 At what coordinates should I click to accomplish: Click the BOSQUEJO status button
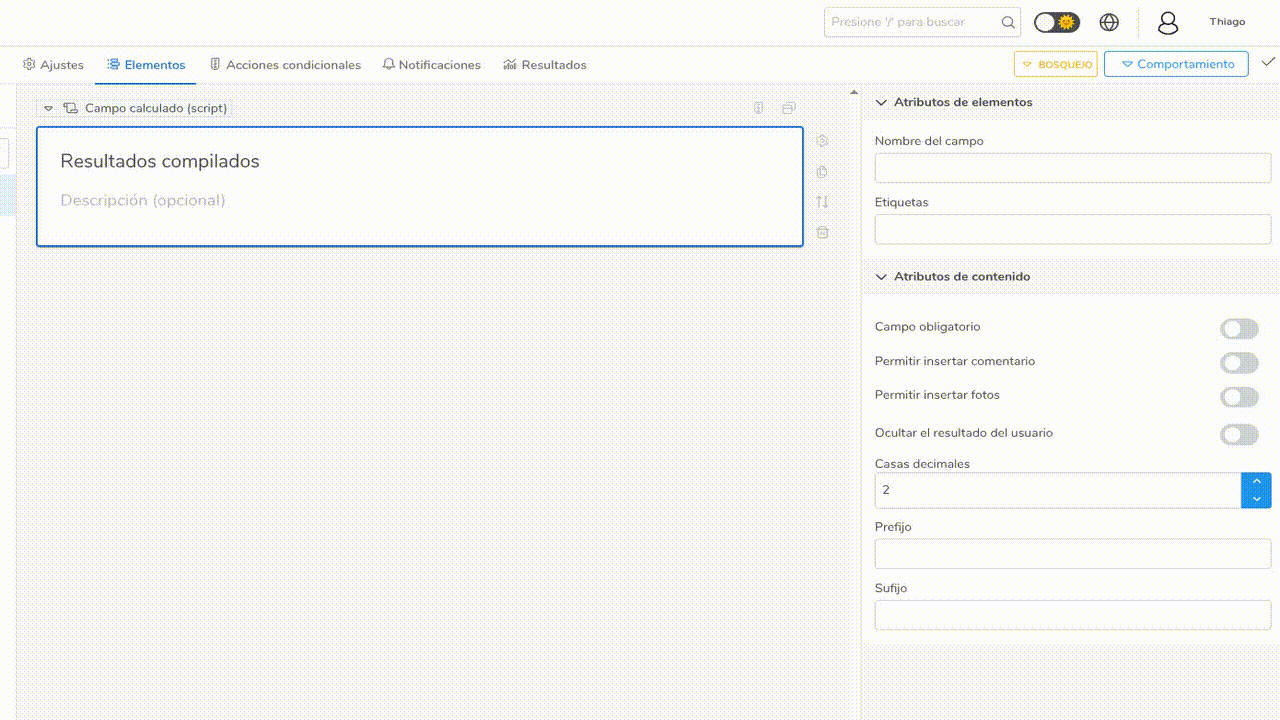[x=1055, y=64]
